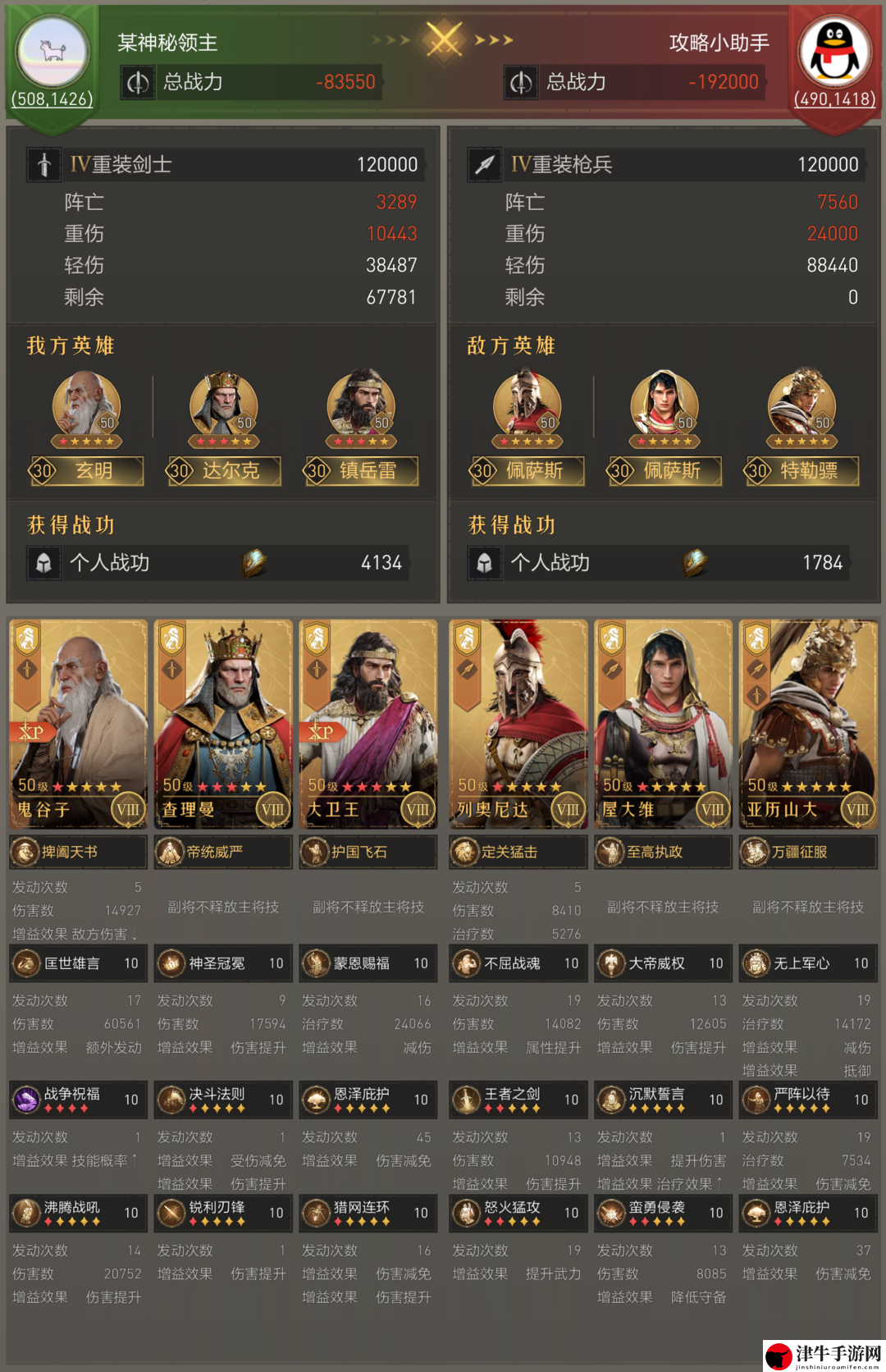Open the 沸腾战吼 skill icon
The height and width of the screenshot is (1372, 886).
click(x=25, y=1213)
